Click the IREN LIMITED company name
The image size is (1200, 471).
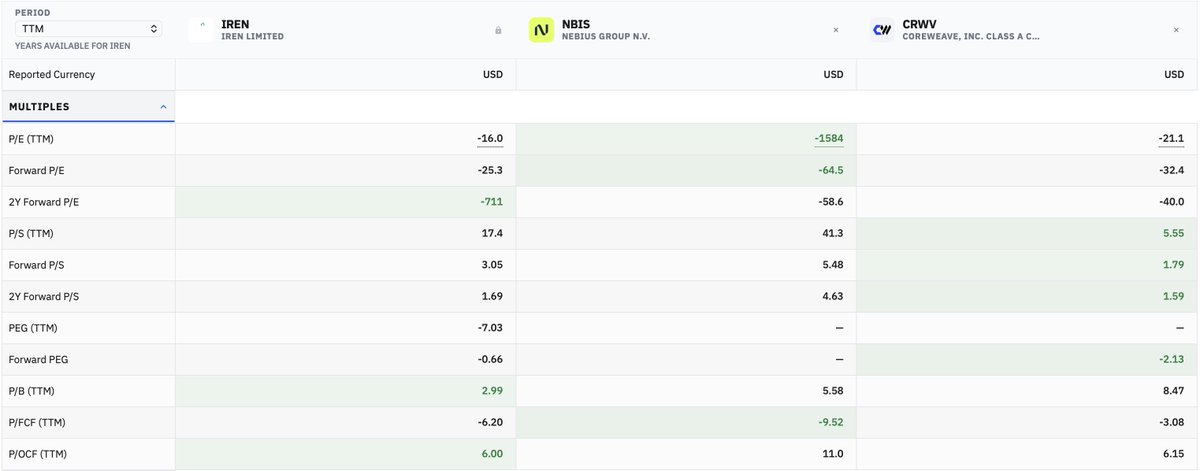(252, 37)
